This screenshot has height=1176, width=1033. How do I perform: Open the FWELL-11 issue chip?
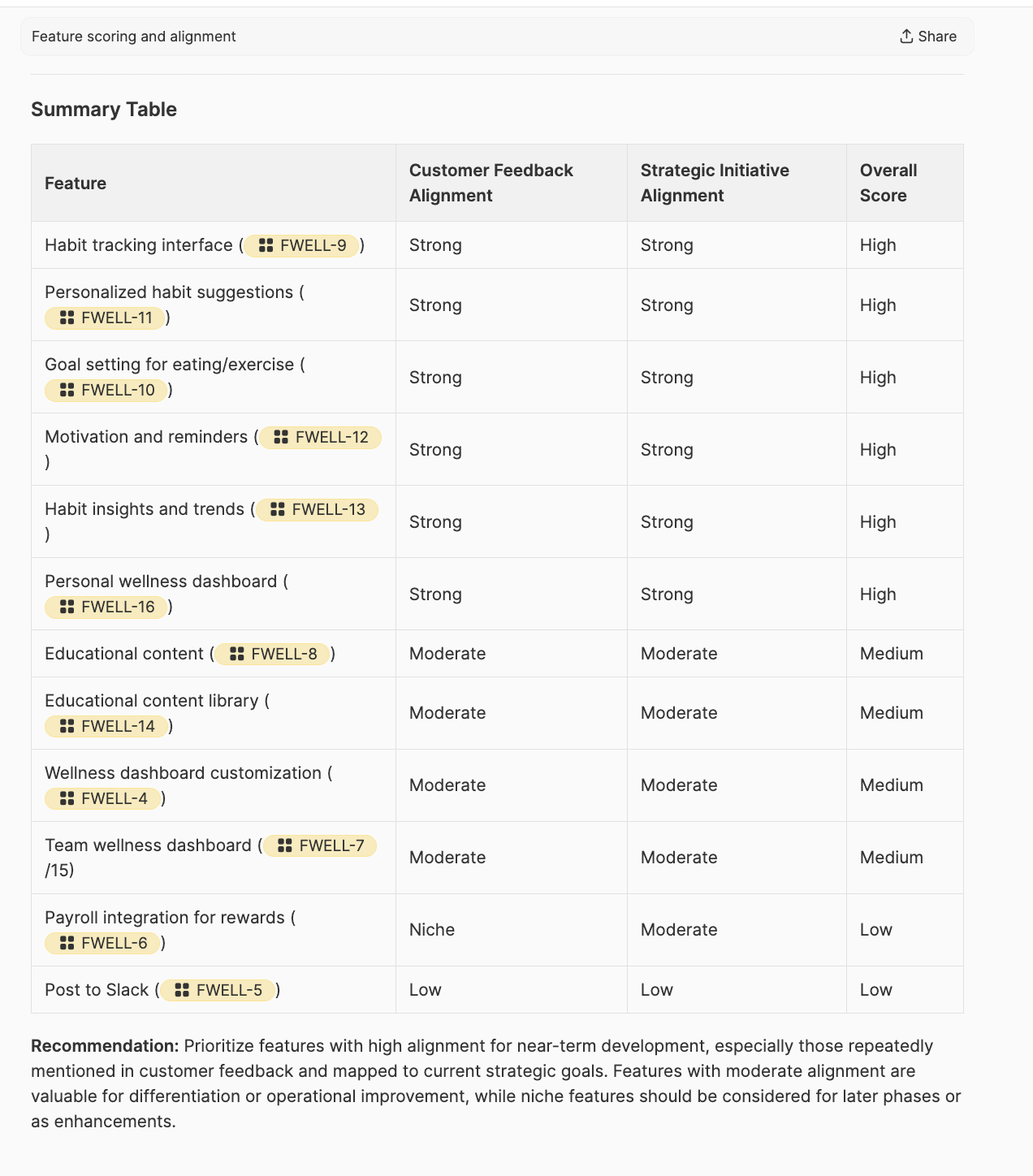tap(106, 318)
